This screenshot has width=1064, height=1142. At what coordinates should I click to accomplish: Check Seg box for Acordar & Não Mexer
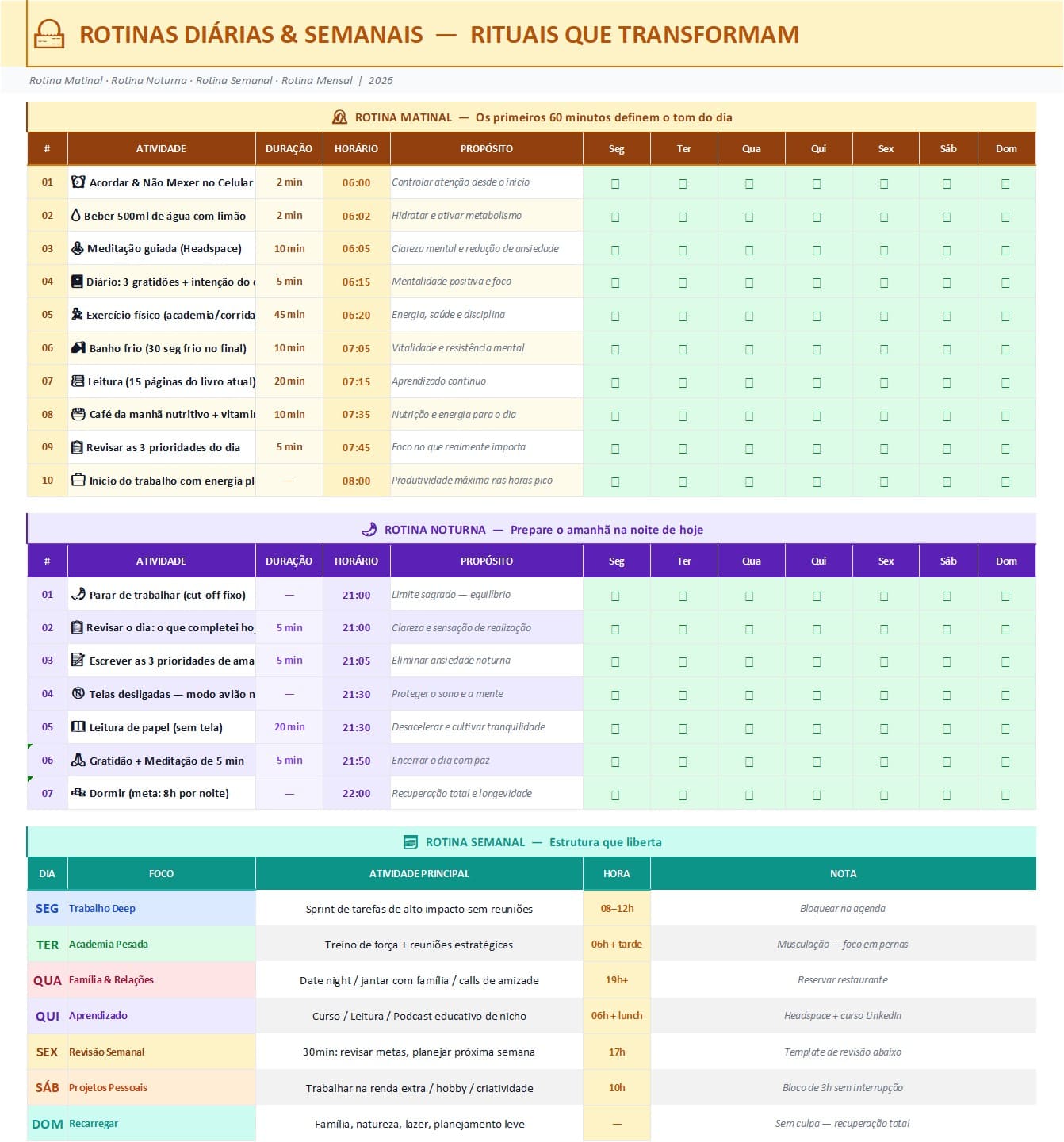tap(615, 183)
